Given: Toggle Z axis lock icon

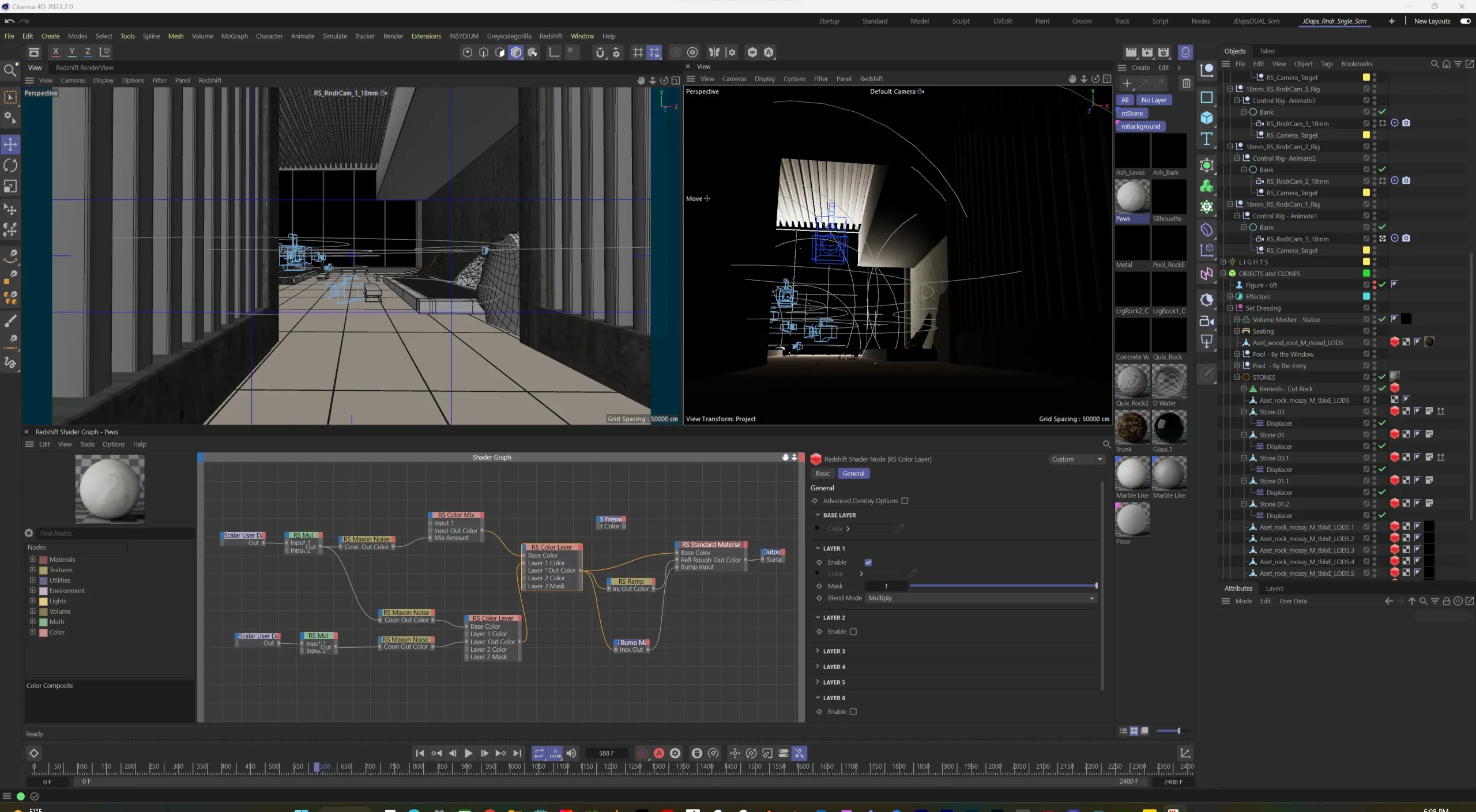Looking at the screenshot, I should [x=88, y=52].
